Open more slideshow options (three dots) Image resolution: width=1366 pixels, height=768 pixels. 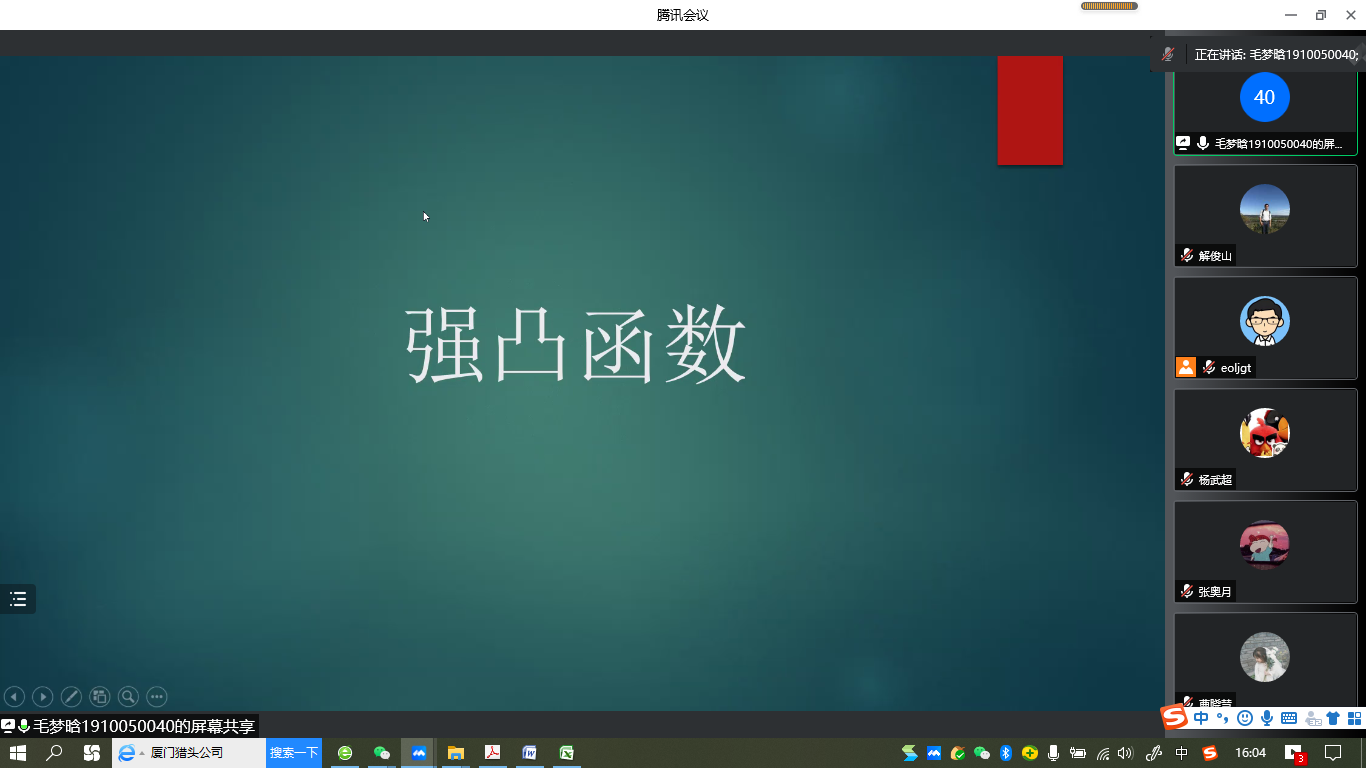[157, 697]
